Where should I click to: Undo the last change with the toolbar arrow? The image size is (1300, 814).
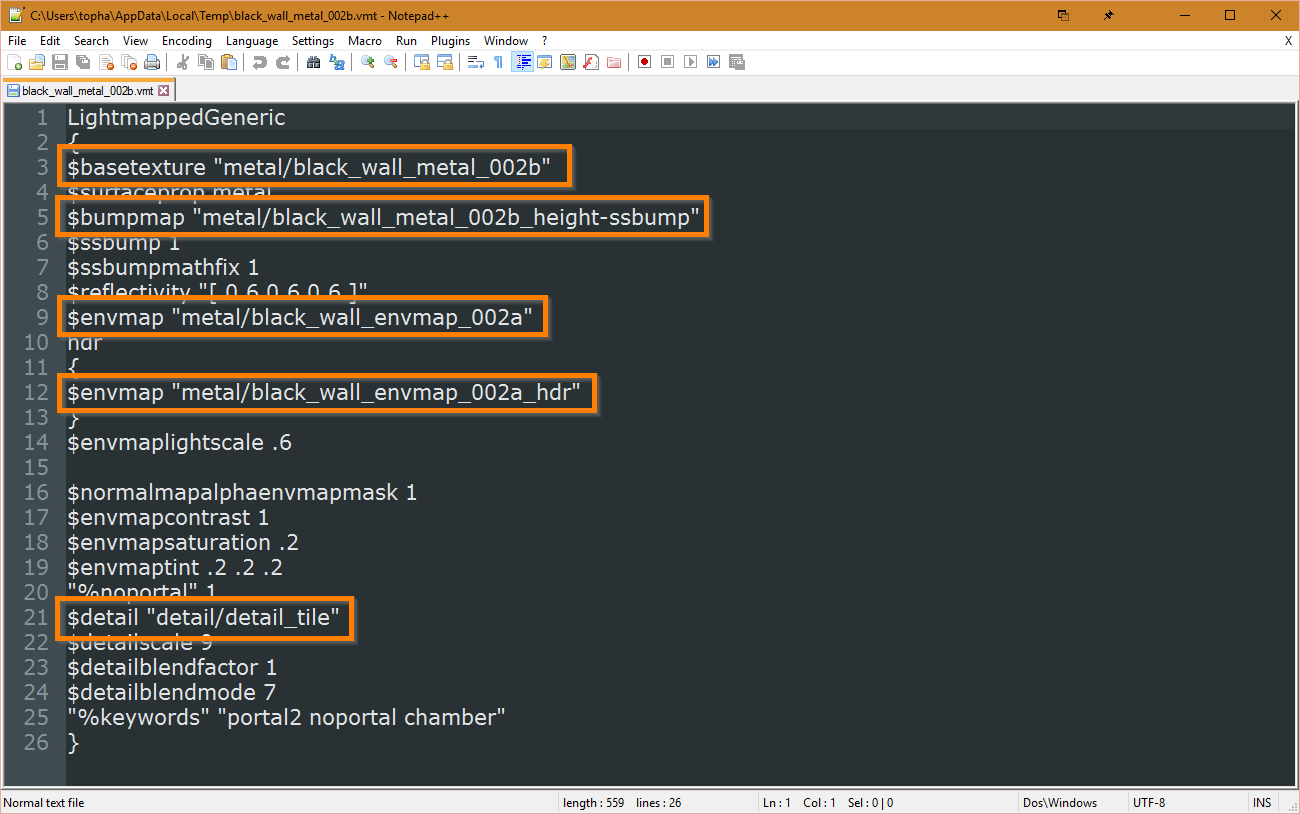coord(260,62)
